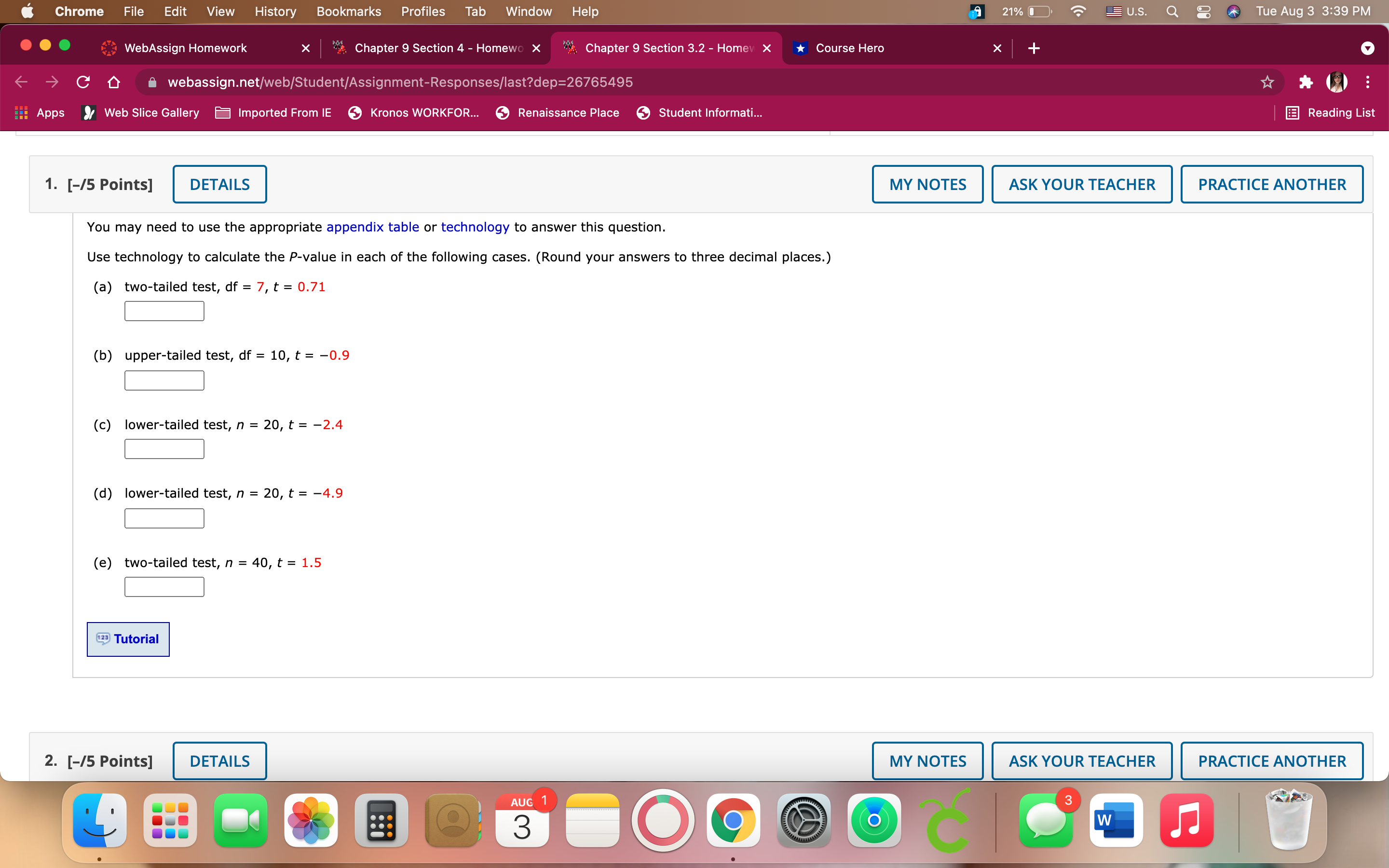Open the Imported From IE bookmarks folder
Viewport: 1389px width, 868px height.
[273, 112]
